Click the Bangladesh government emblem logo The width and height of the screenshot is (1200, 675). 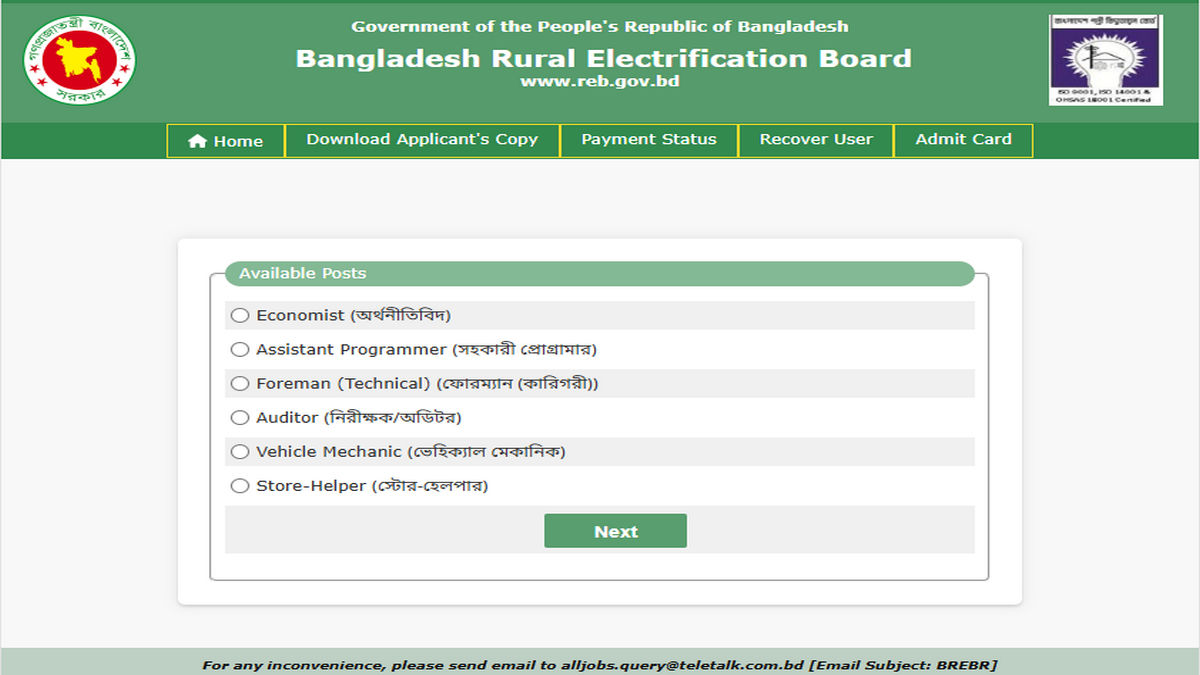[80, 60]
